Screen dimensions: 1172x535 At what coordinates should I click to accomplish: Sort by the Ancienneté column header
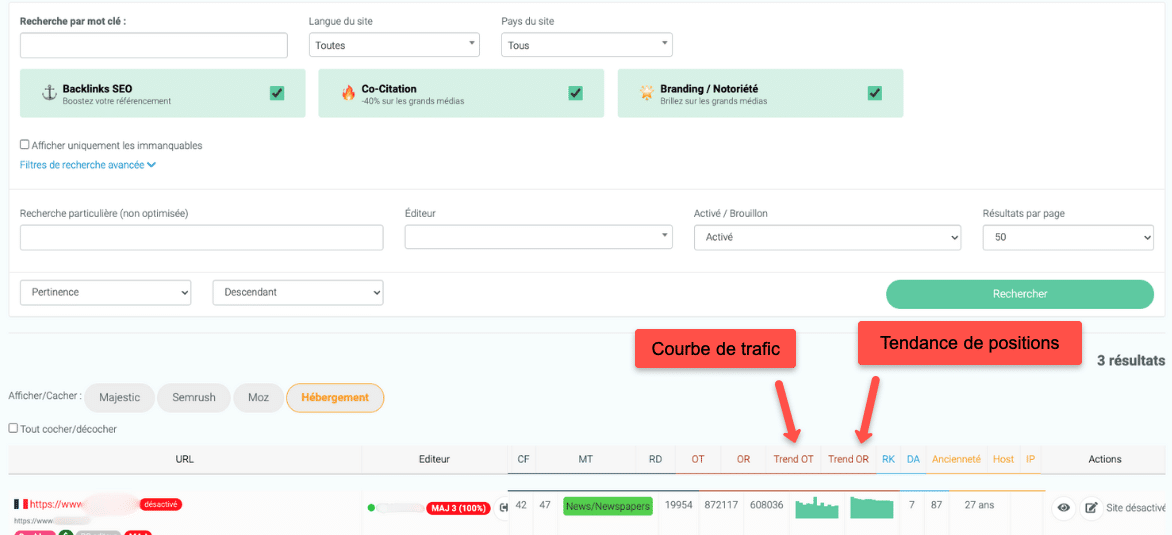(x=956, y=460)
